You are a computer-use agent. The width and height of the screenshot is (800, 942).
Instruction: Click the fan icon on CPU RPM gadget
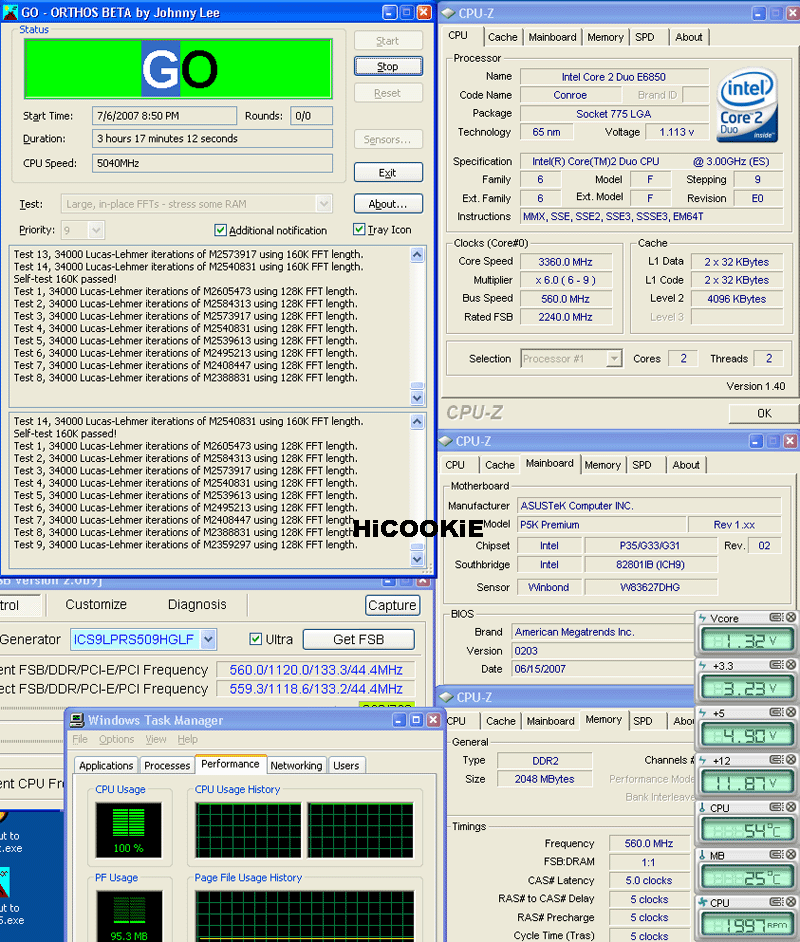click(702, 903)
